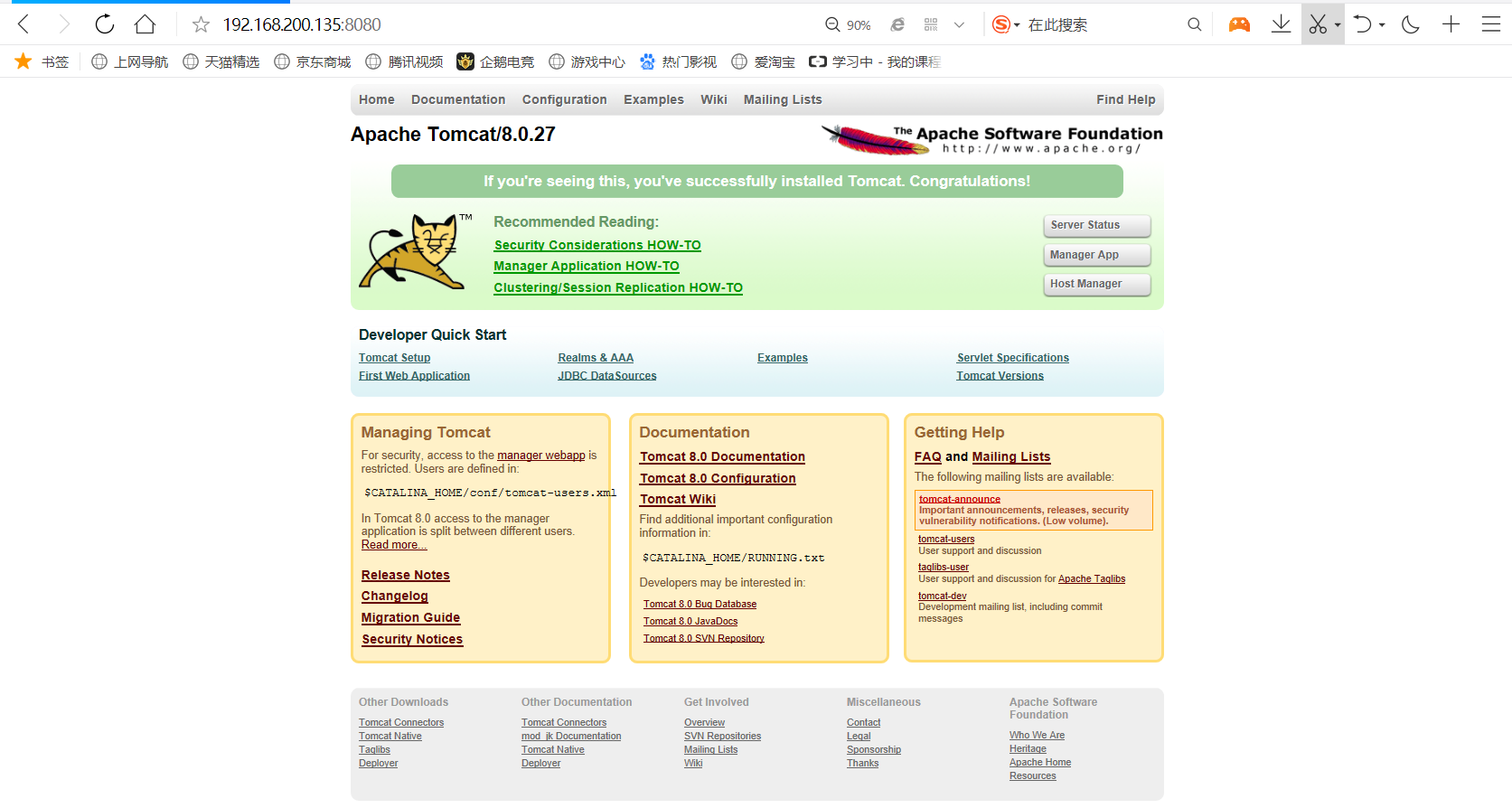Click the Server Status button

pyautogui.click(x=1097, y=225)
